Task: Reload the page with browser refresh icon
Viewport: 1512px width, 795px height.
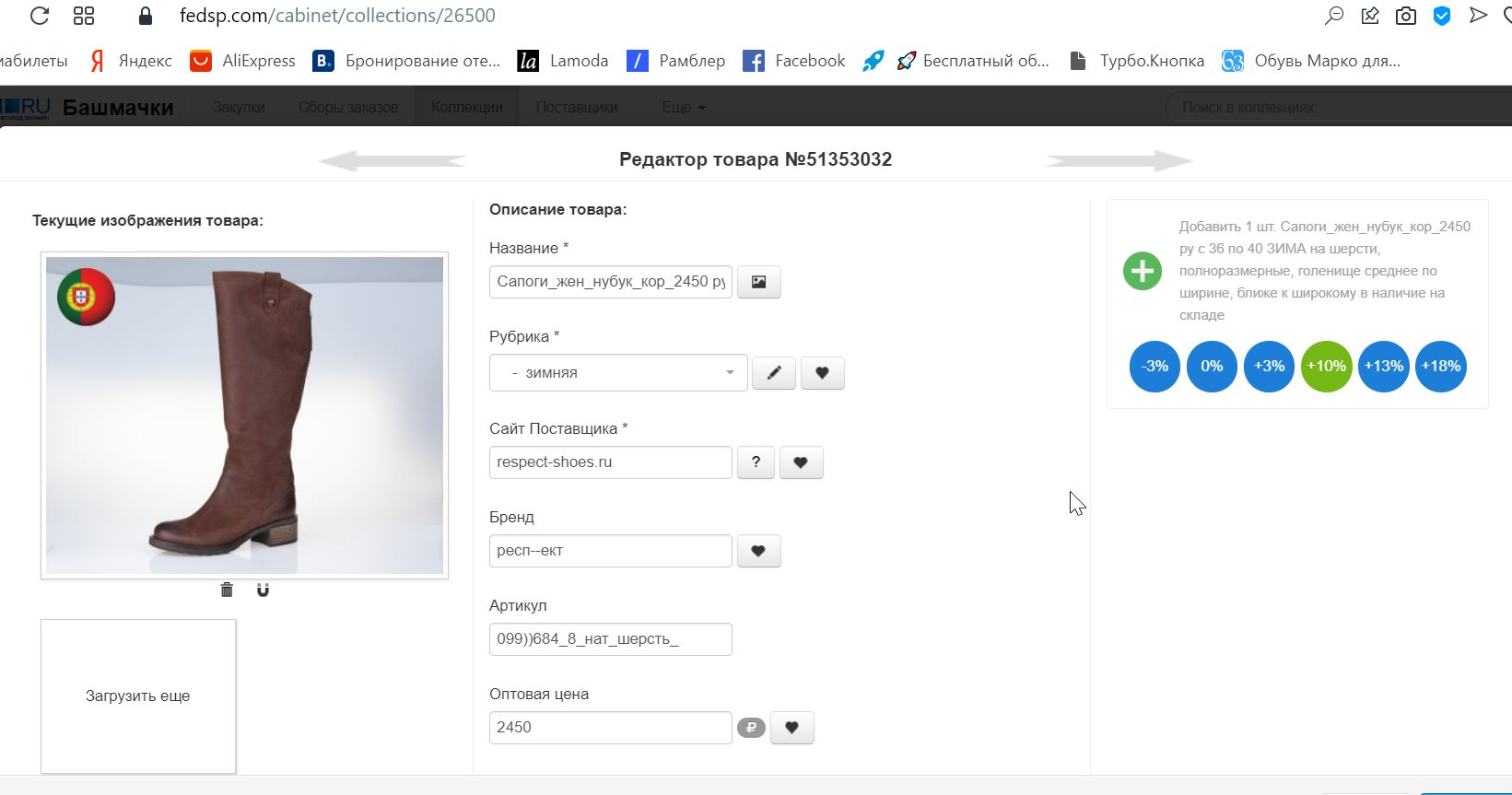Action: point(40,16)
